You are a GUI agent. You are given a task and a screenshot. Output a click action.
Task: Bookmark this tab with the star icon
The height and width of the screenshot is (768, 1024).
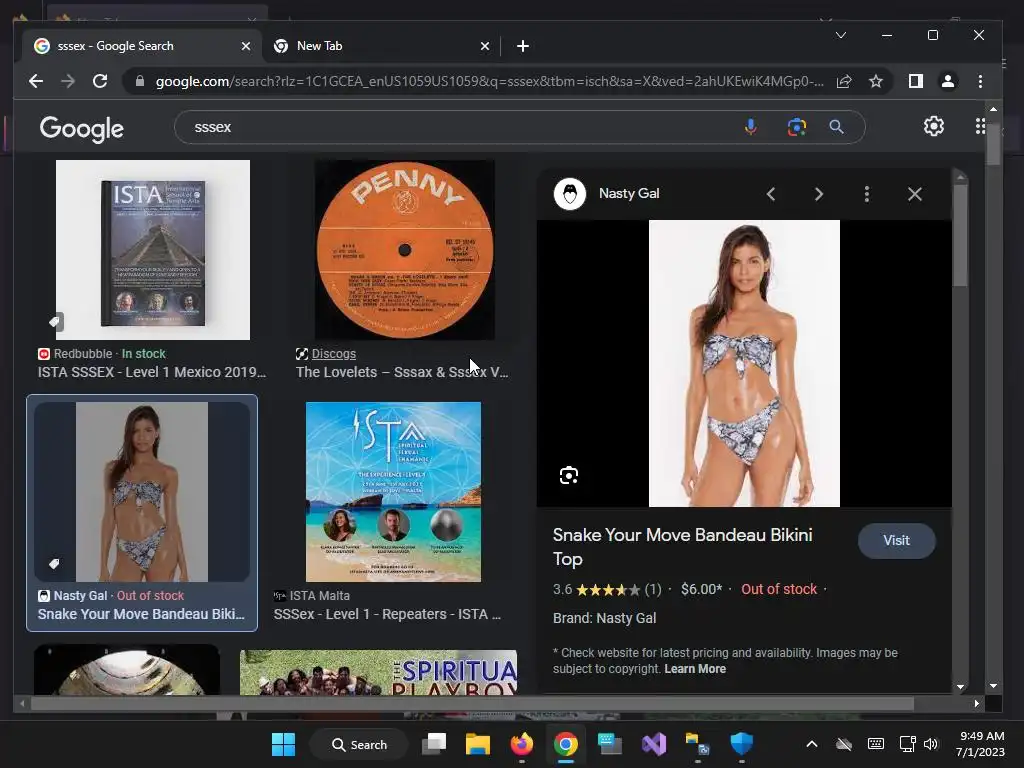point(876,81)
